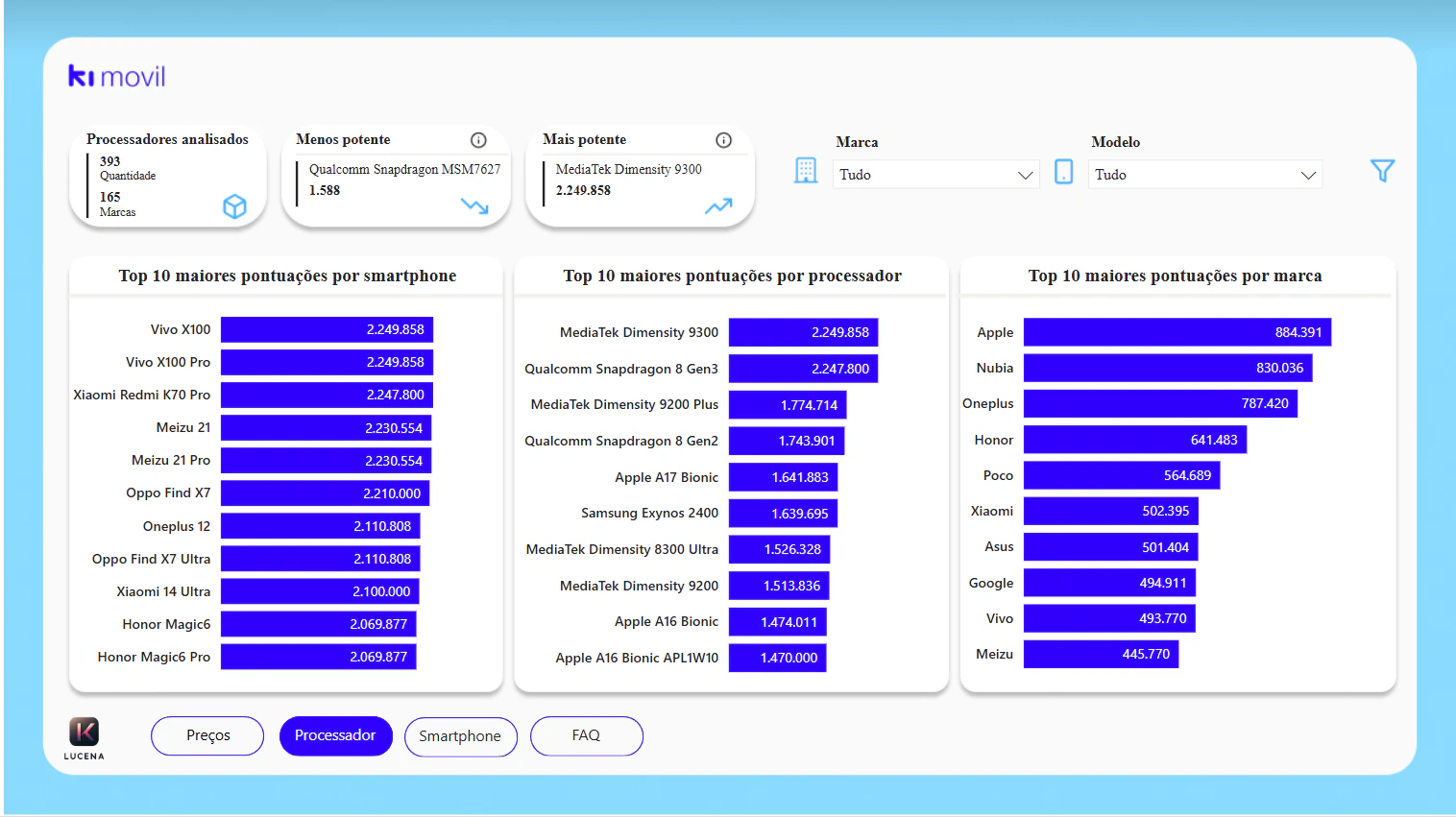Click the Lucena K logo icon
Screen dimensions: 1456x817
pos(85,733)
